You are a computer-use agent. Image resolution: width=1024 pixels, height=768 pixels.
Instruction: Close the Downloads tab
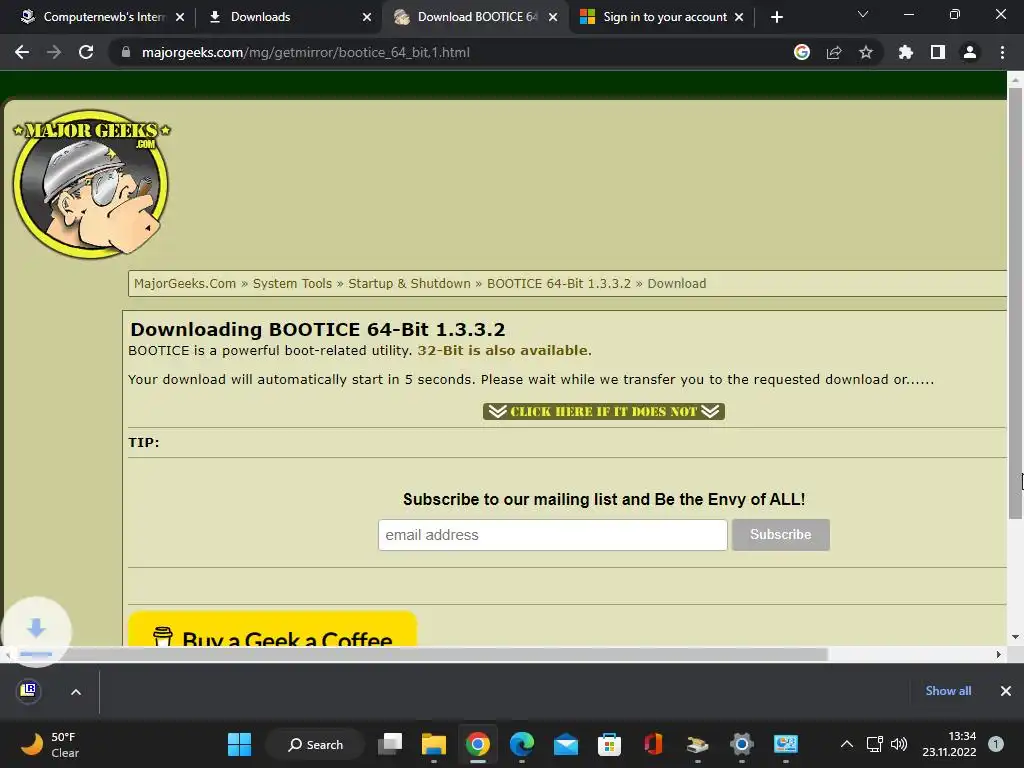[x=367, y=17]
